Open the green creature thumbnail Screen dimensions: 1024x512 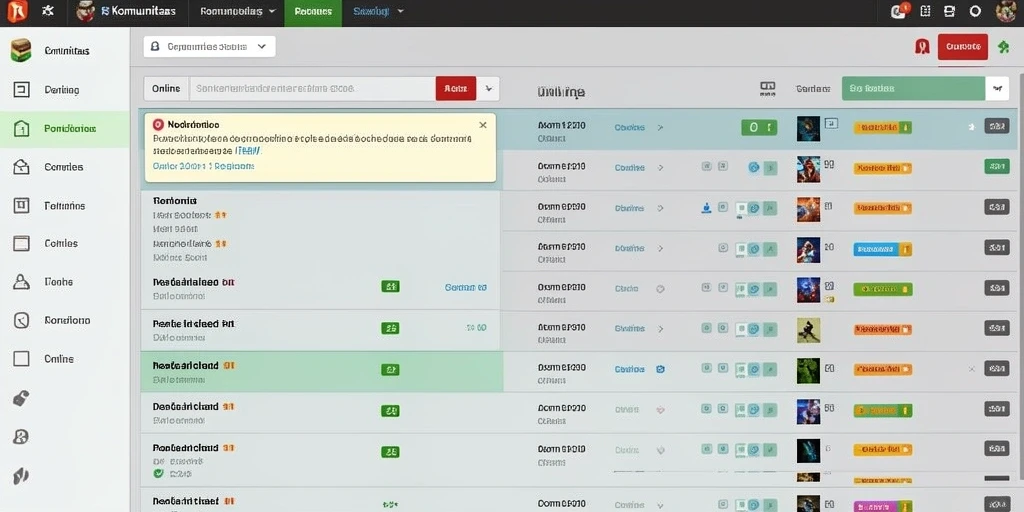808,371
